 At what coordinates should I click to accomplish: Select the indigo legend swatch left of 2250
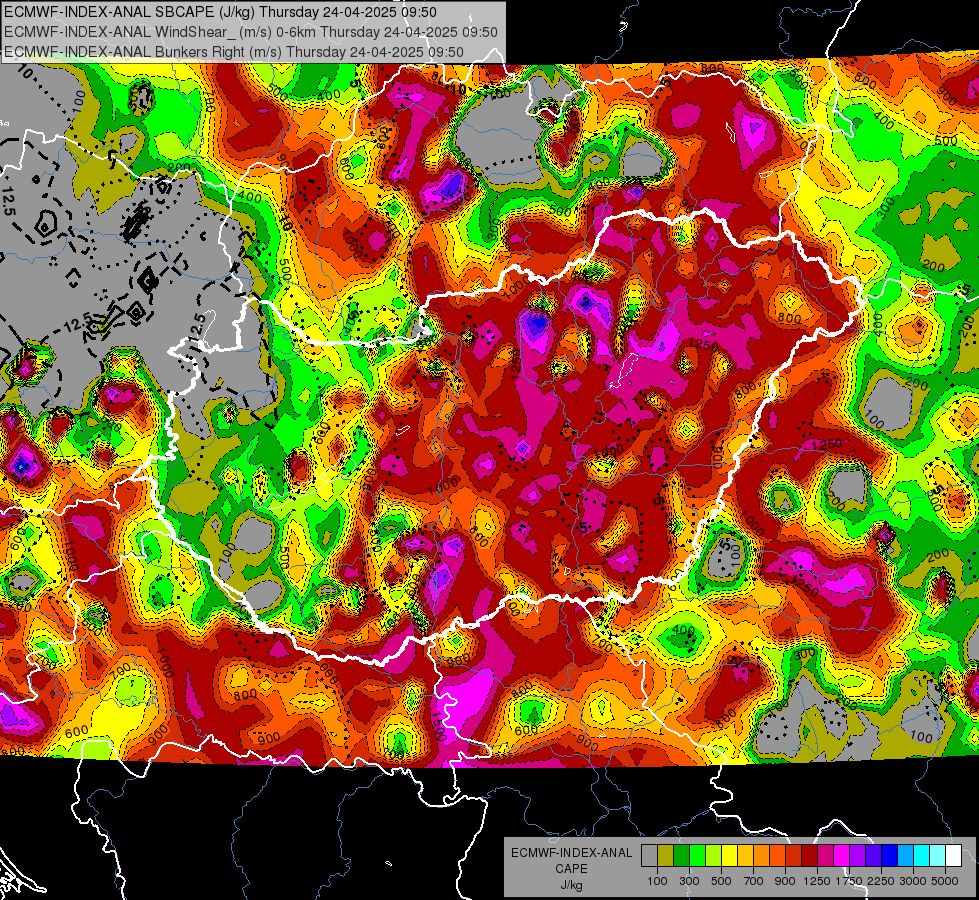(873, 855)
